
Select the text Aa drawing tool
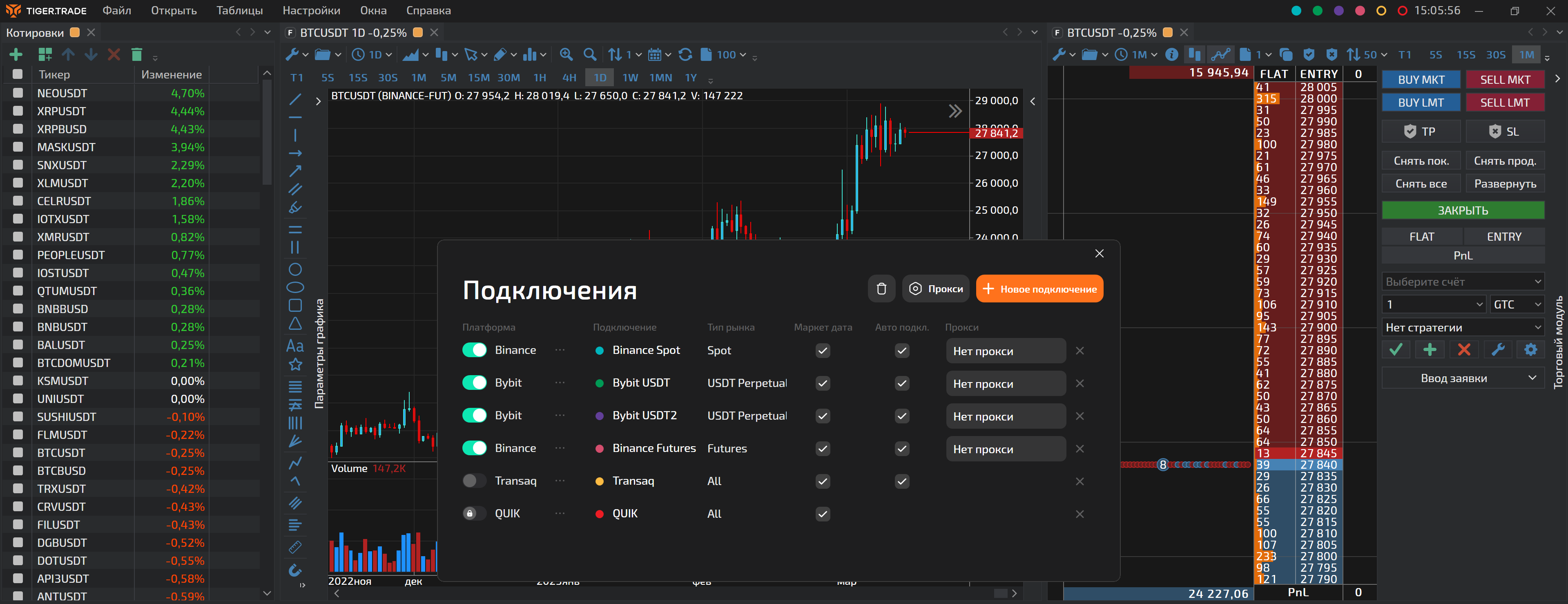pyautogui.click(x=295, y=346)
